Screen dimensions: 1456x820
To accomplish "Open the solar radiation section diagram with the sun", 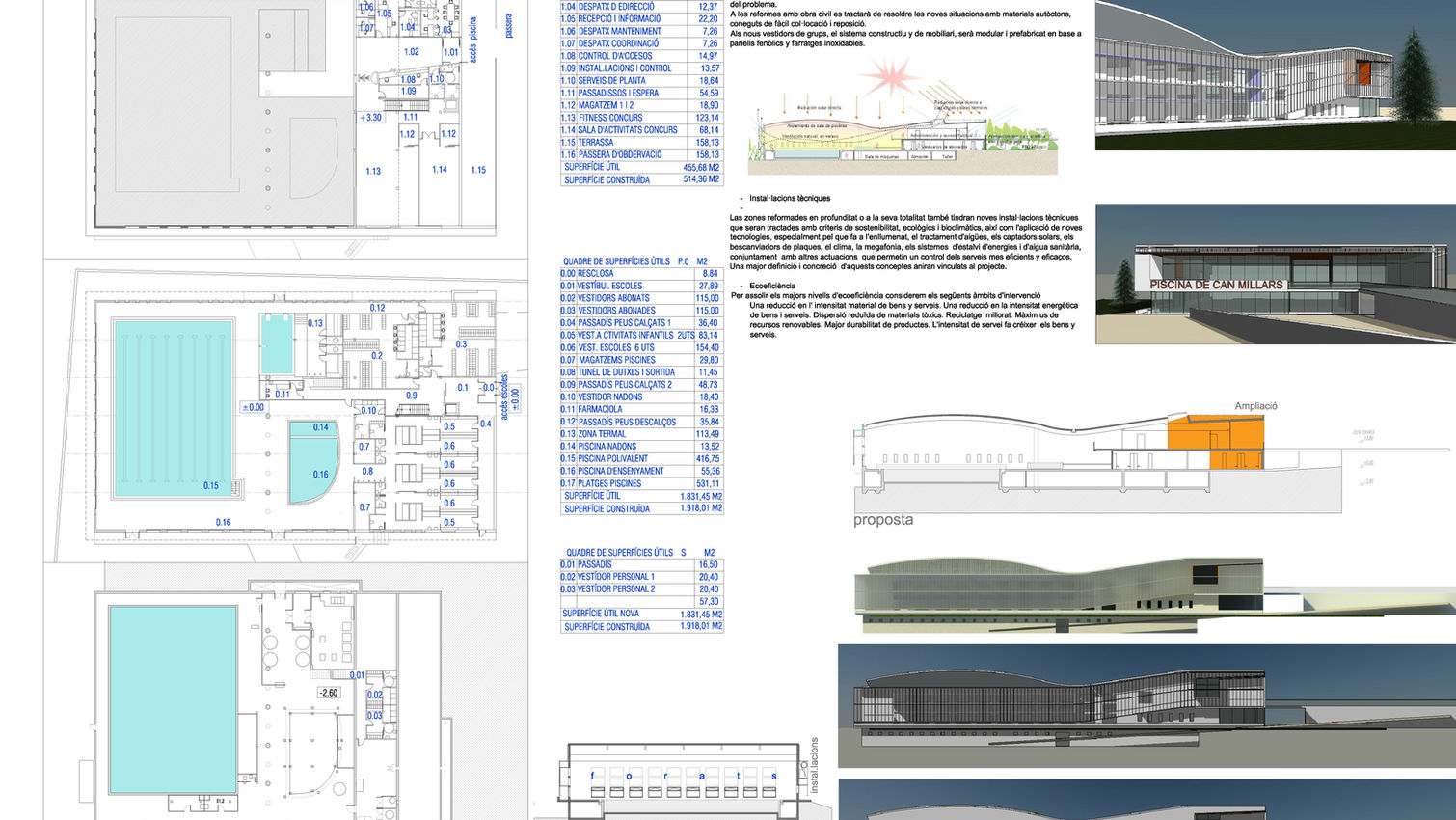I will tap(903, 116).
